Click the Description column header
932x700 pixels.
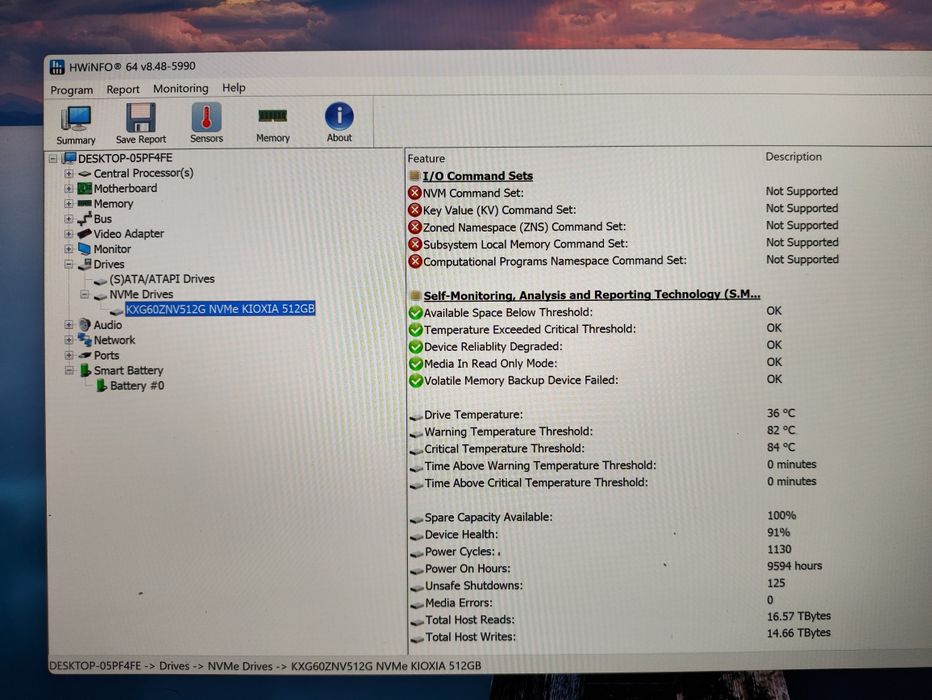794,157
